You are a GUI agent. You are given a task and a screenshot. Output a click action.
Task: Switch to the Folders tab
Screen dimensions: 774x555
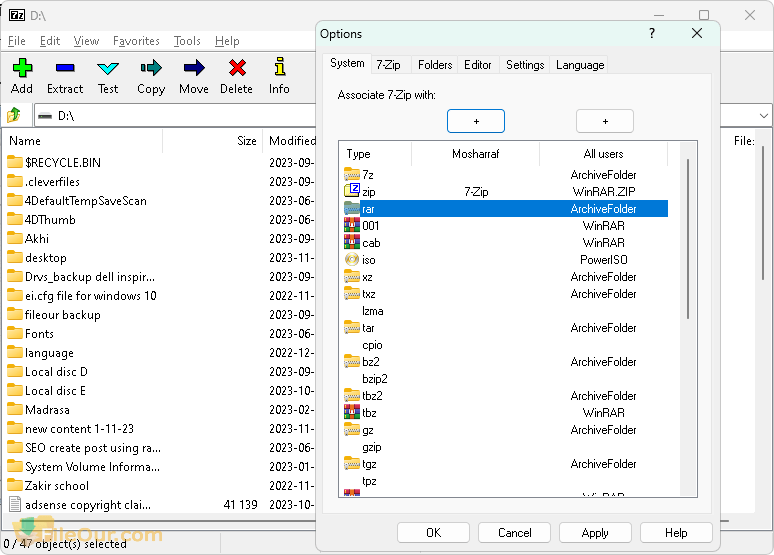pos(434,65)
